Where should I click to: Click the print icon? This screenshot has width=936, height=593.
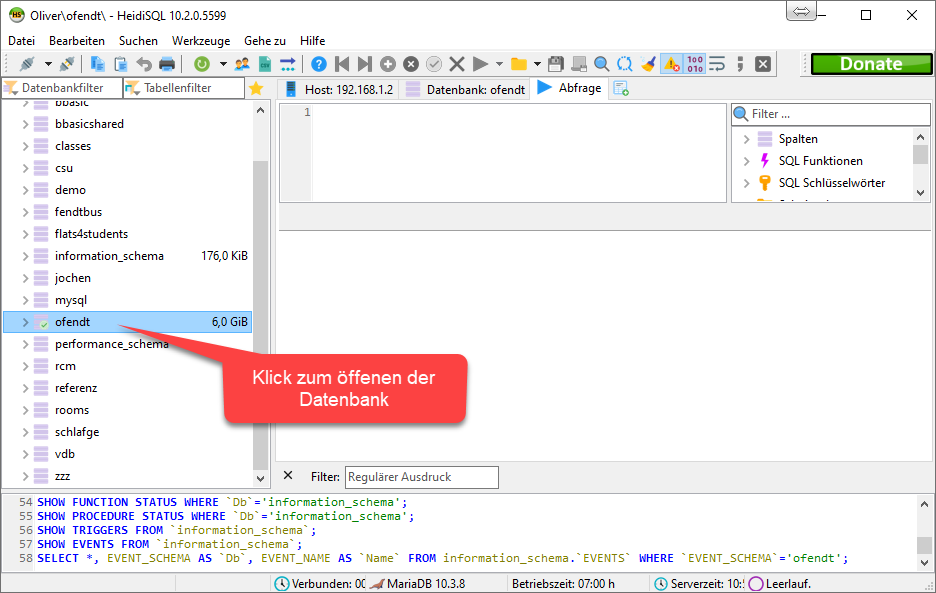pyautogui.click(x=167, y=64)
